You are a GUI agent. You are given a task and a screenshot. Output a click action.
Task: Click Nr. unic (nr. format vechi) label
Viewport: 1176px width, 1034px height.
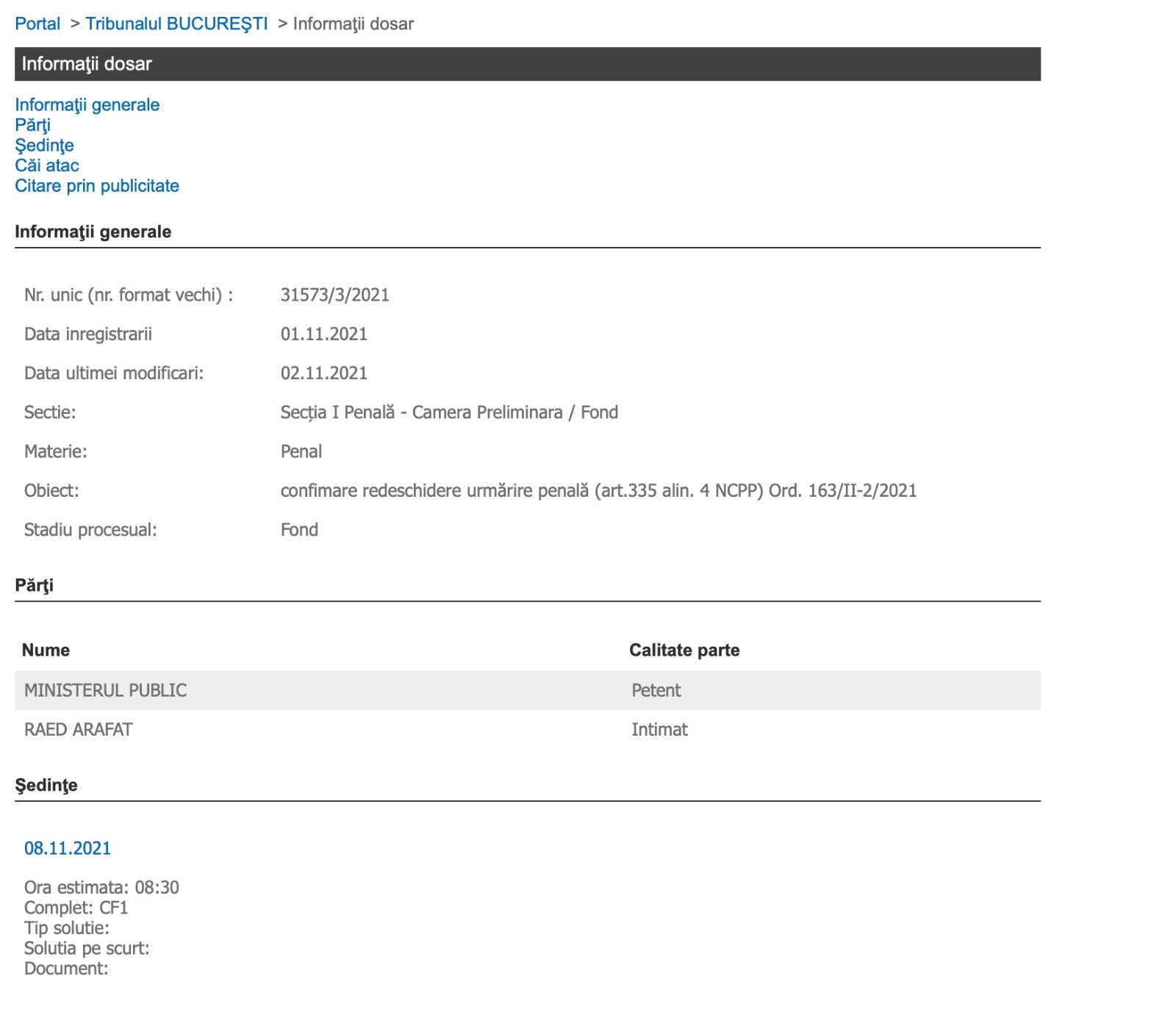[129, 295]
